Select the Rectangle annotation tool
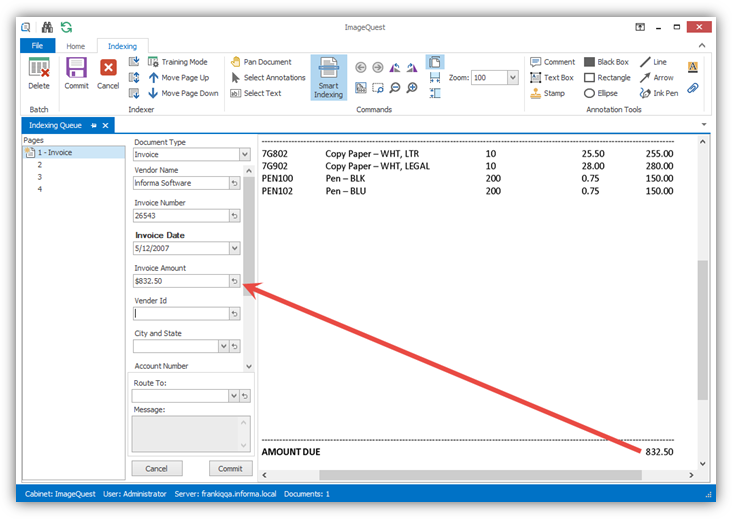 pos(607,77)
